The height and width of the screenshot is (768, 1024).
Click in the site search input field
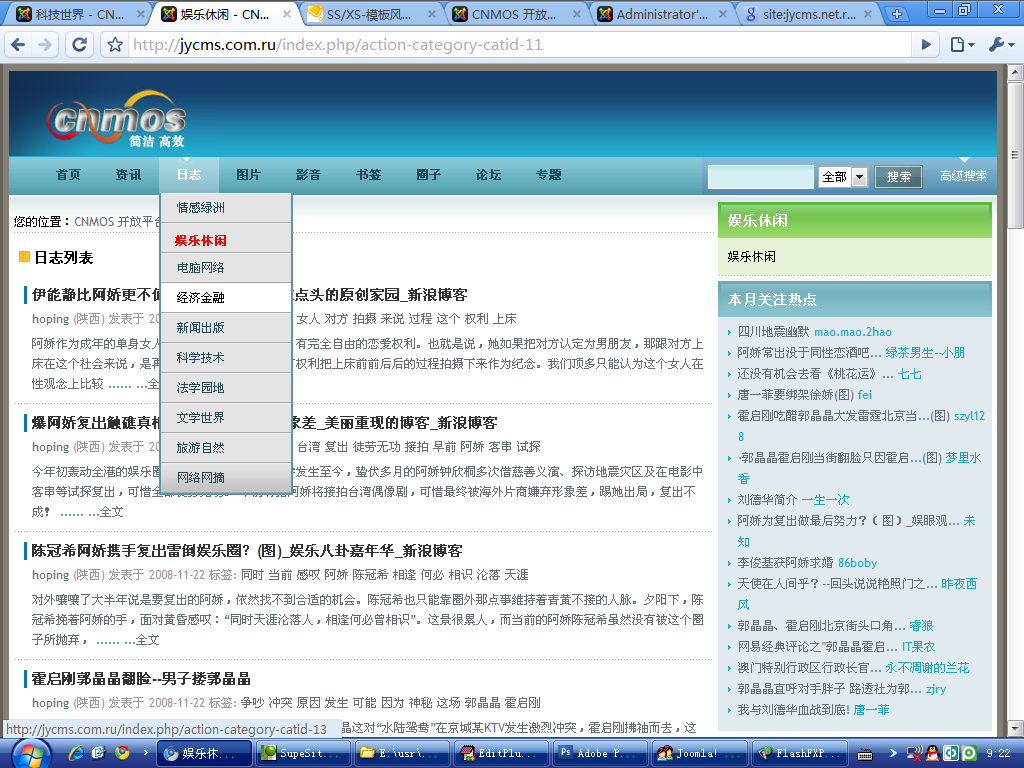click(x=761, y=177)
